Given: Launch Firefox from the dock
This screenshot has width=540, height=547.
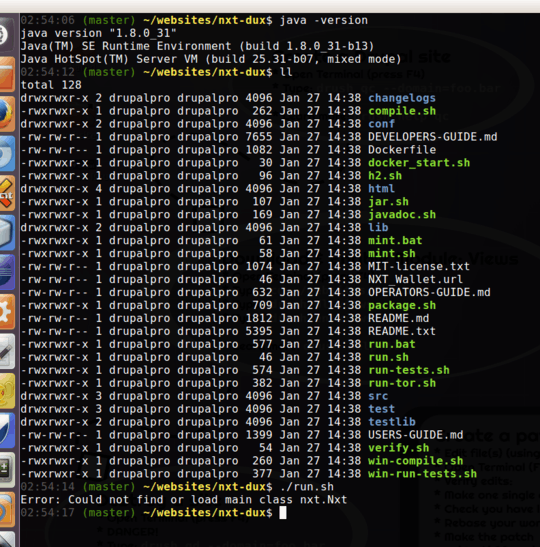Looking at the screenshot, I should (6, 114).
